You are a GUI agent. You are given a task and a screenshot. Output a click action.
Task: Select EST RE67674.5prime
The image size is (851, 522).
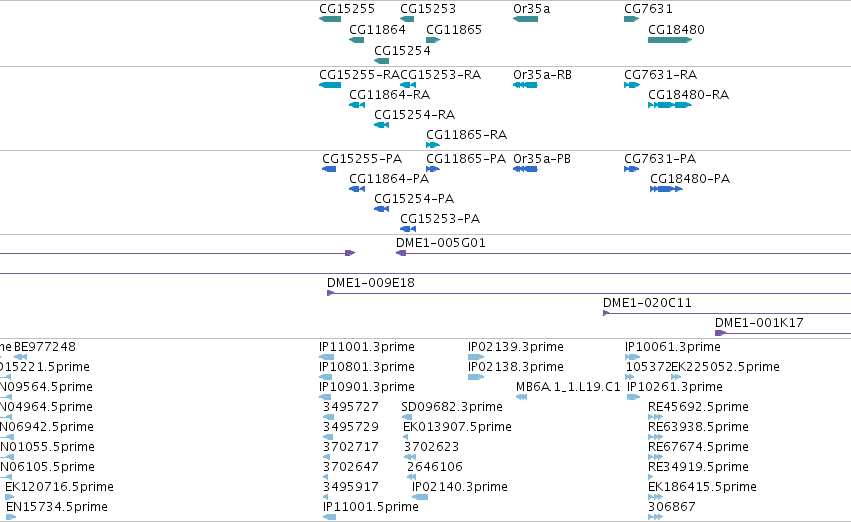click(656, 457)
